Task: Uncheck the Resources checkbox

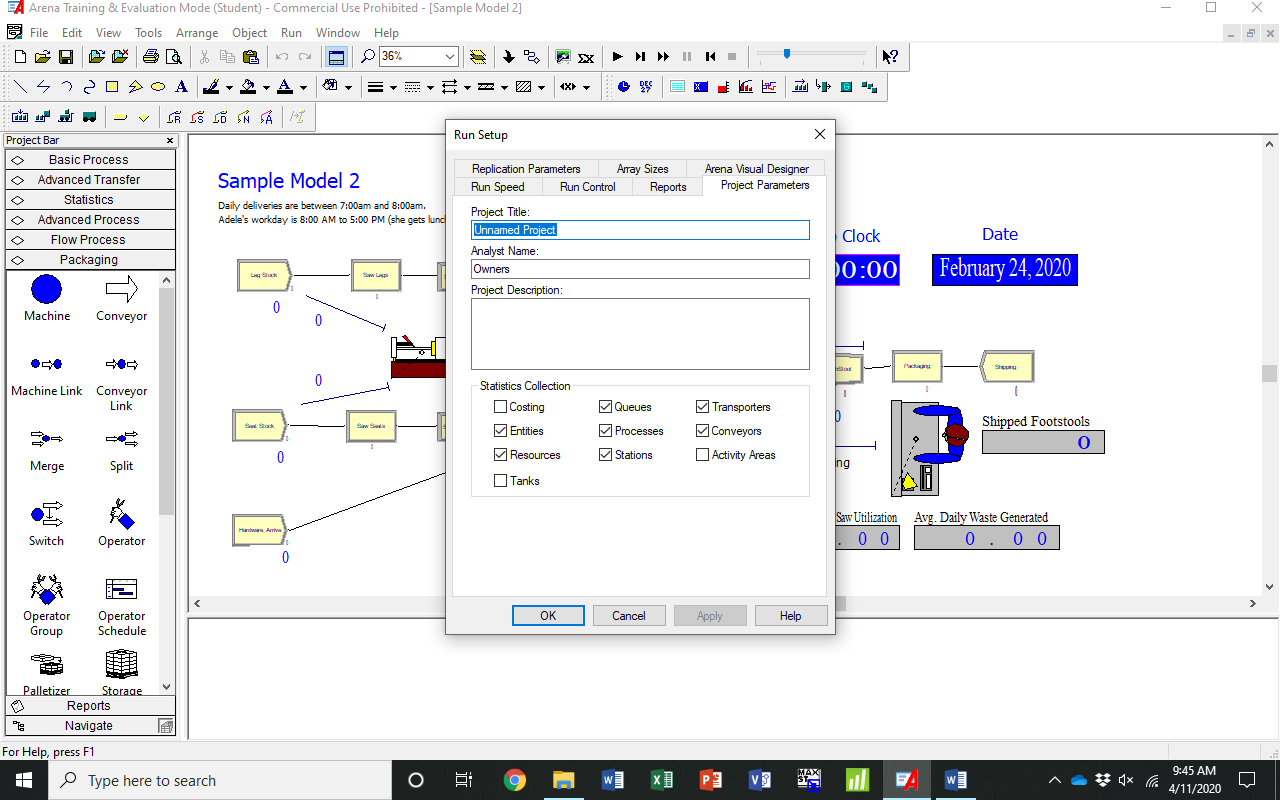Action: (501, 455)
